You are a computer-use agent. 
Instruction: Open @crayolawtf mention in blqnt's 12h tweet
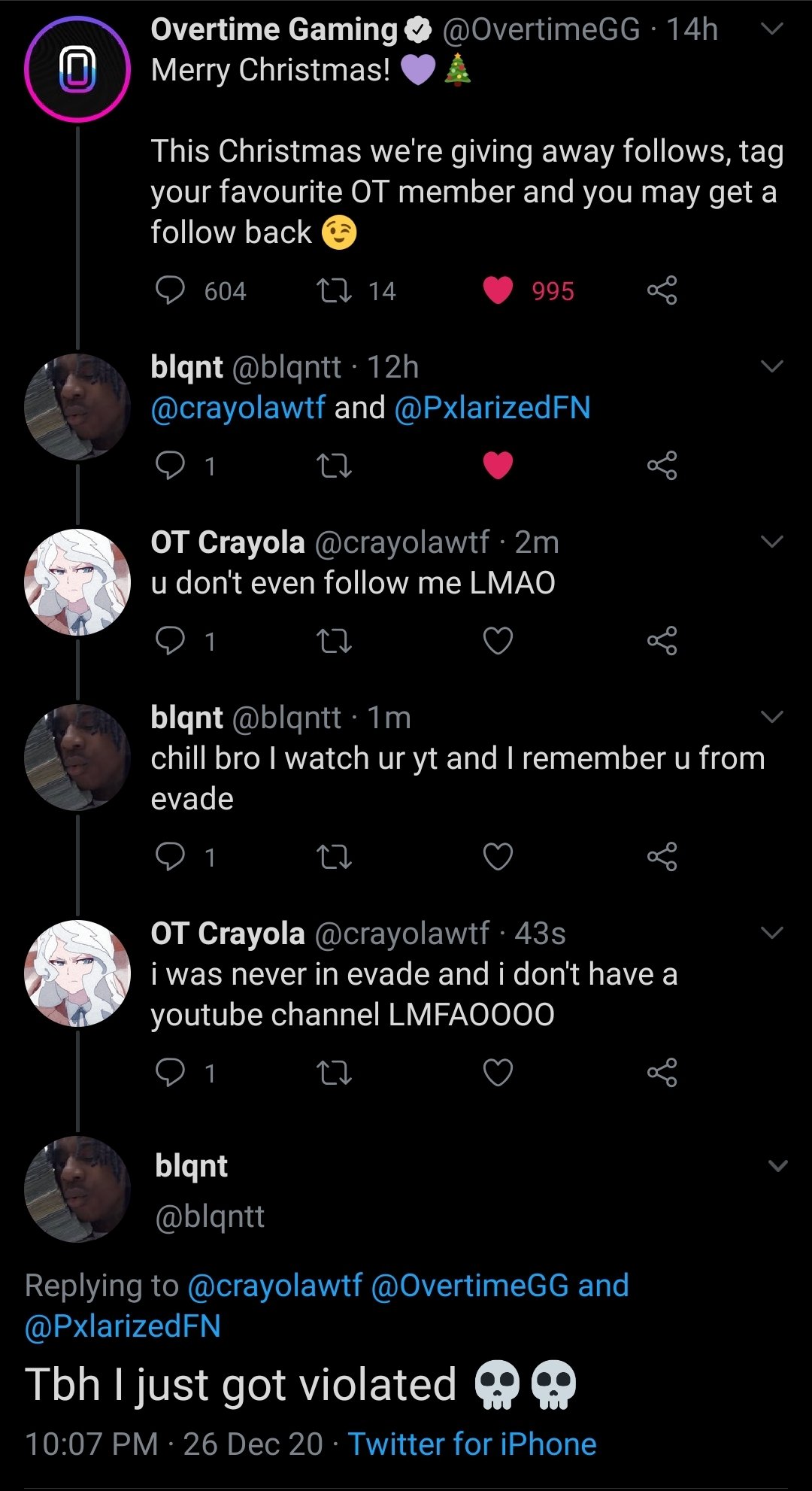point(238,408)
